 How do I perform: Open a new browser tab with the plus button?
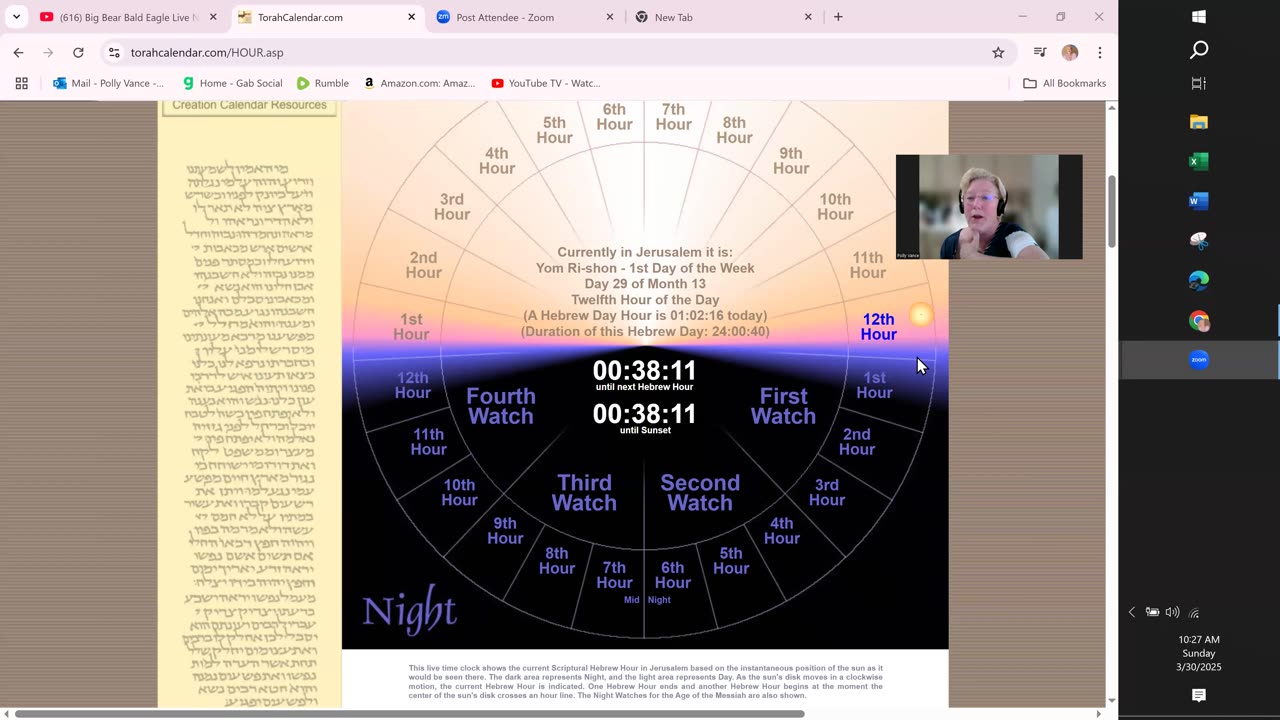838,17
